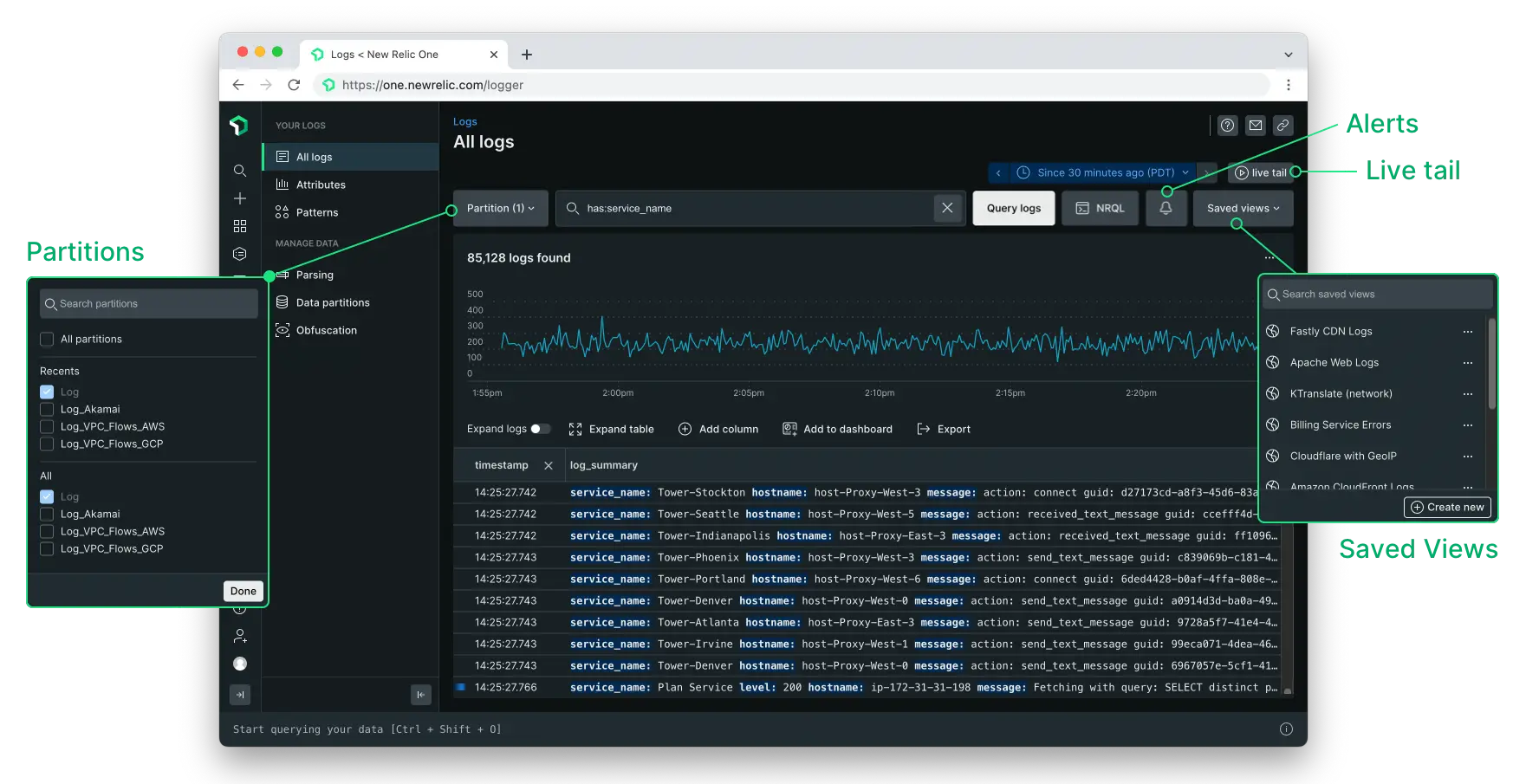Viewport: 1526px width, 784px height.
Task: Open the Attributes section in sidebar
Action: tap(321, 184)
